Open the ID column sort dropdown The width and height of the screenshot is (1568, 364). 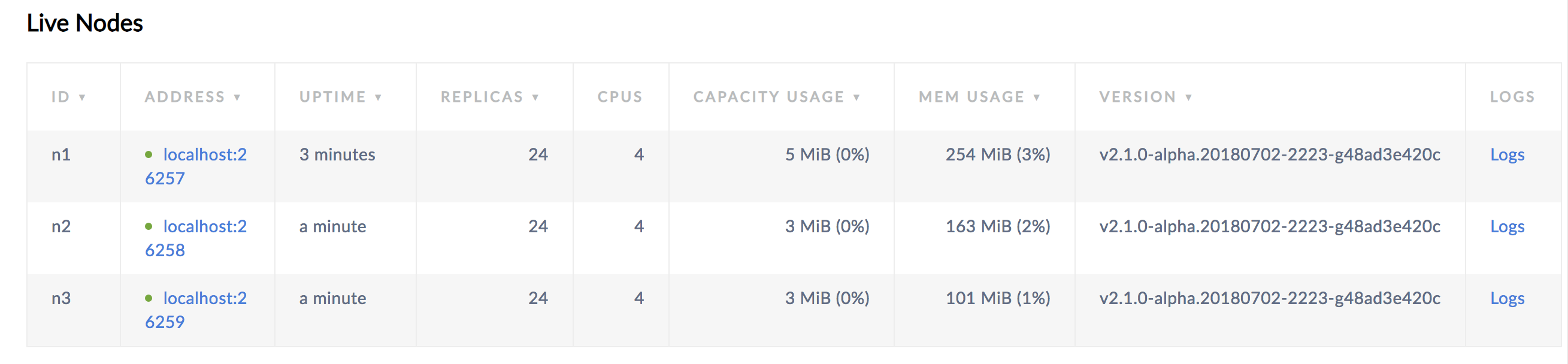81,96
